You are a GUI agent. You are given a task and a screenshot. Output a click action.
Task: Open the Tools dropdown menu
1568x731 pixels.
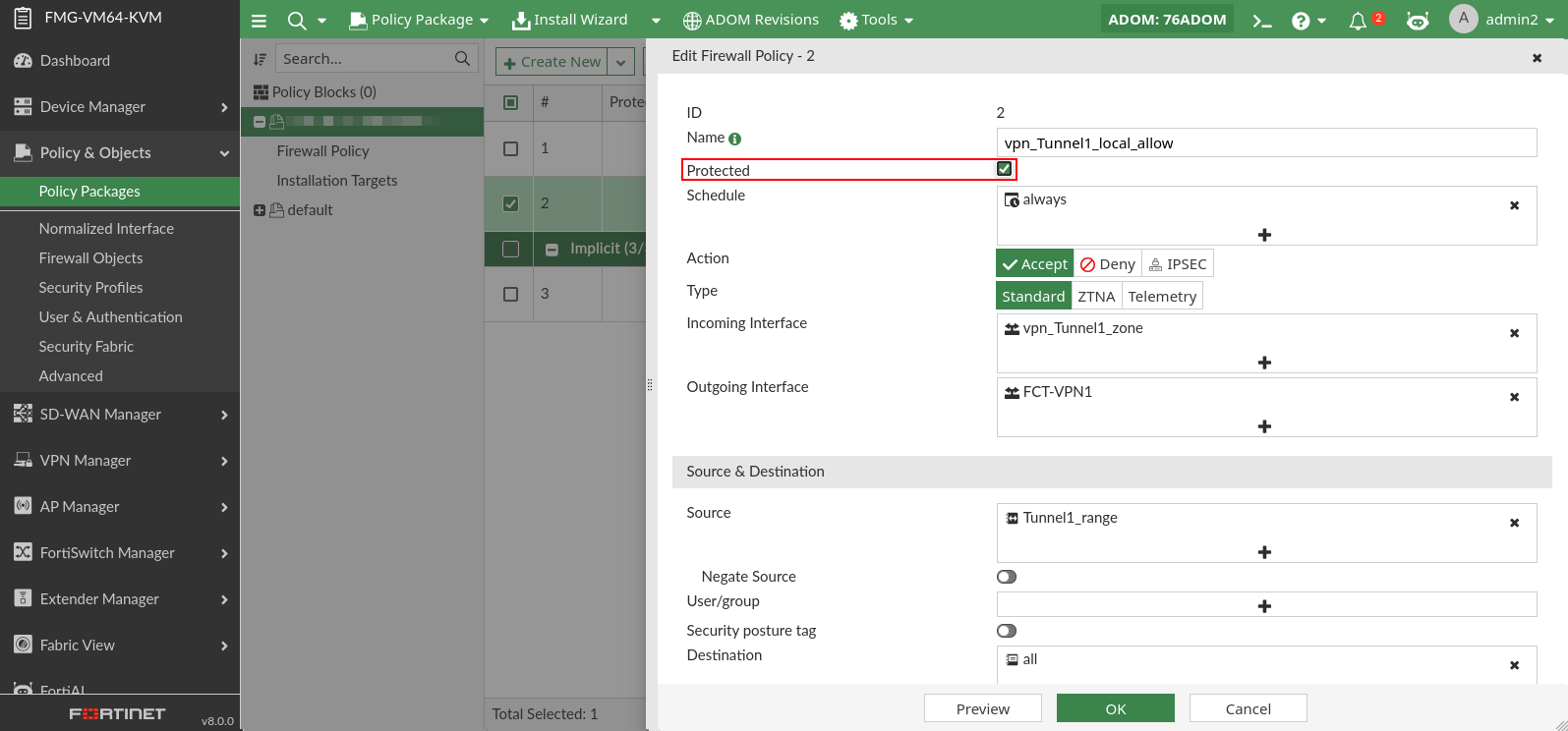click(x=877, y=20)
